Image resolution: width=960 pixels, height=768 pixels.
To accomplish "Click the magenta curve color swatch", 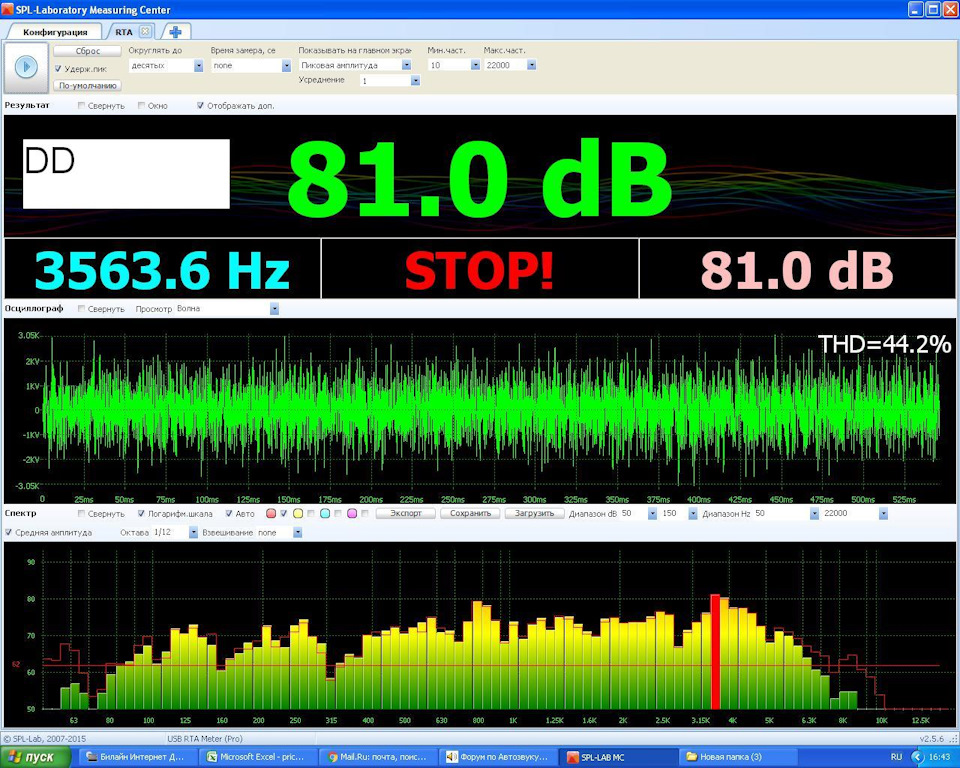I will pyautogui.click(x=352, y=514).
